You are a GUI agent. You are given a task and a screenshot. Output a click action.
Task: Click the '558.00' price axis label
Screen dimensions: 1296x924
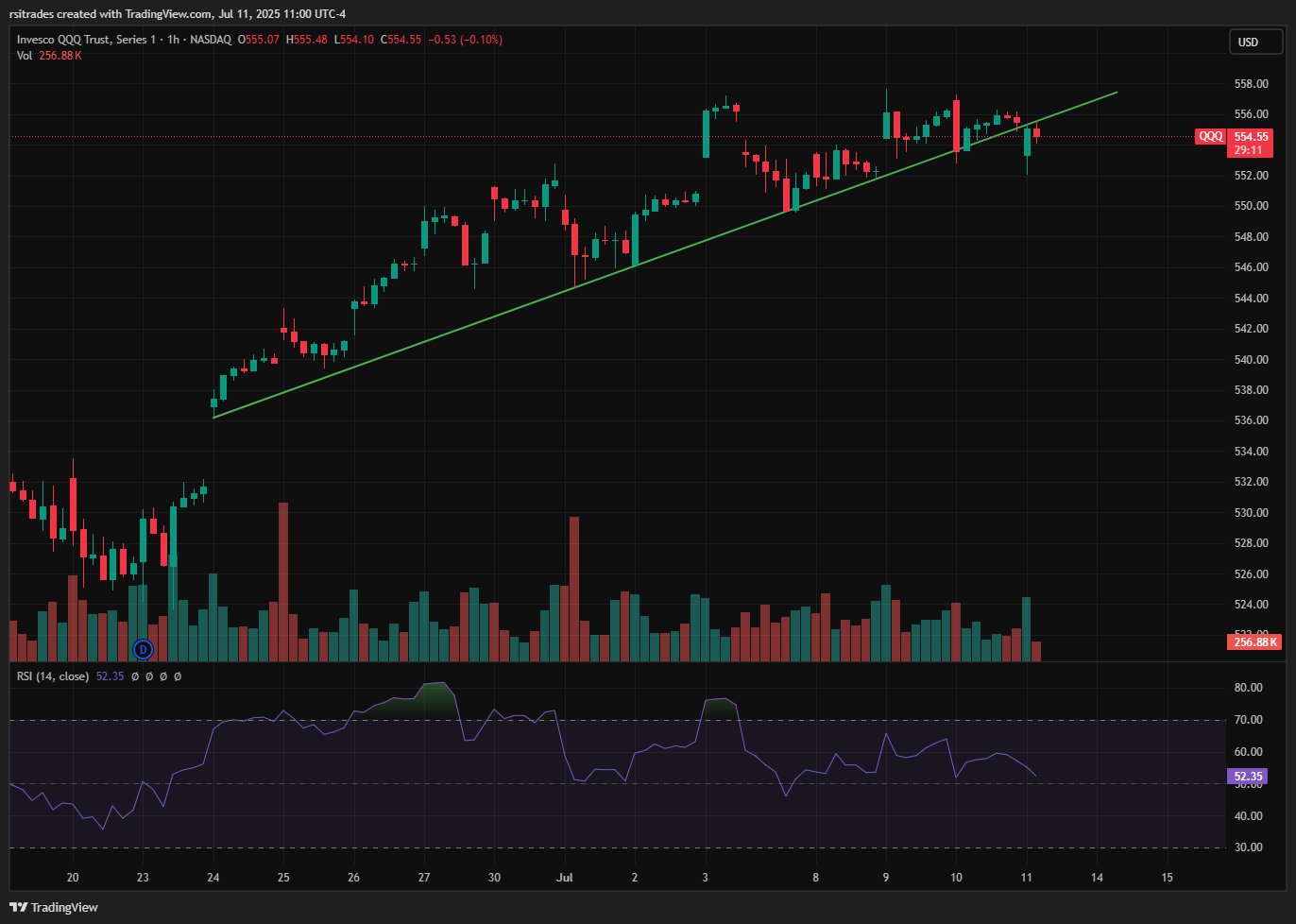(1251, 84)
